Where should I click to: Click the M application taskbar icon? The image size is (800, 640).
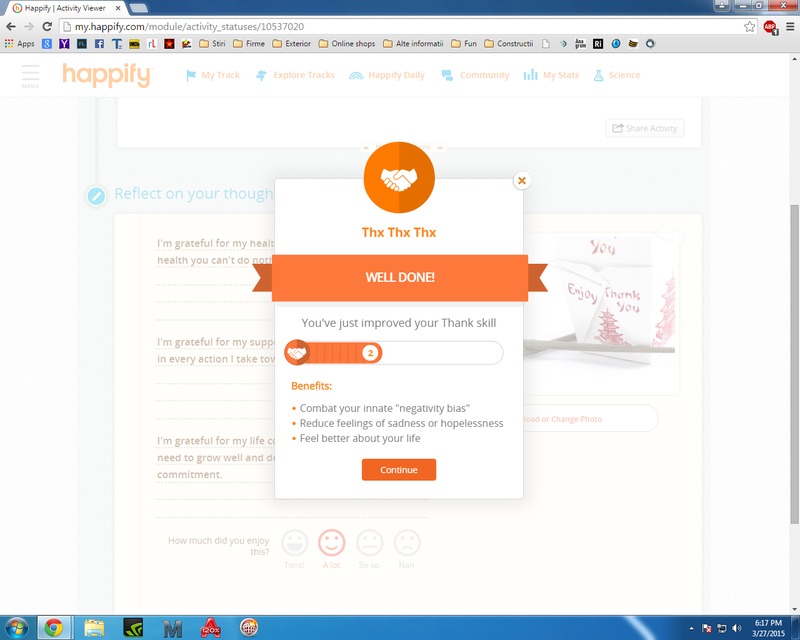[172, 628]
